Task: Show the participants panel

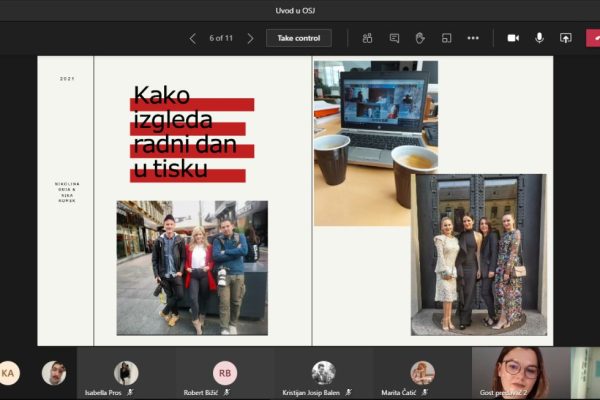Action: click(x=367, y=38)
